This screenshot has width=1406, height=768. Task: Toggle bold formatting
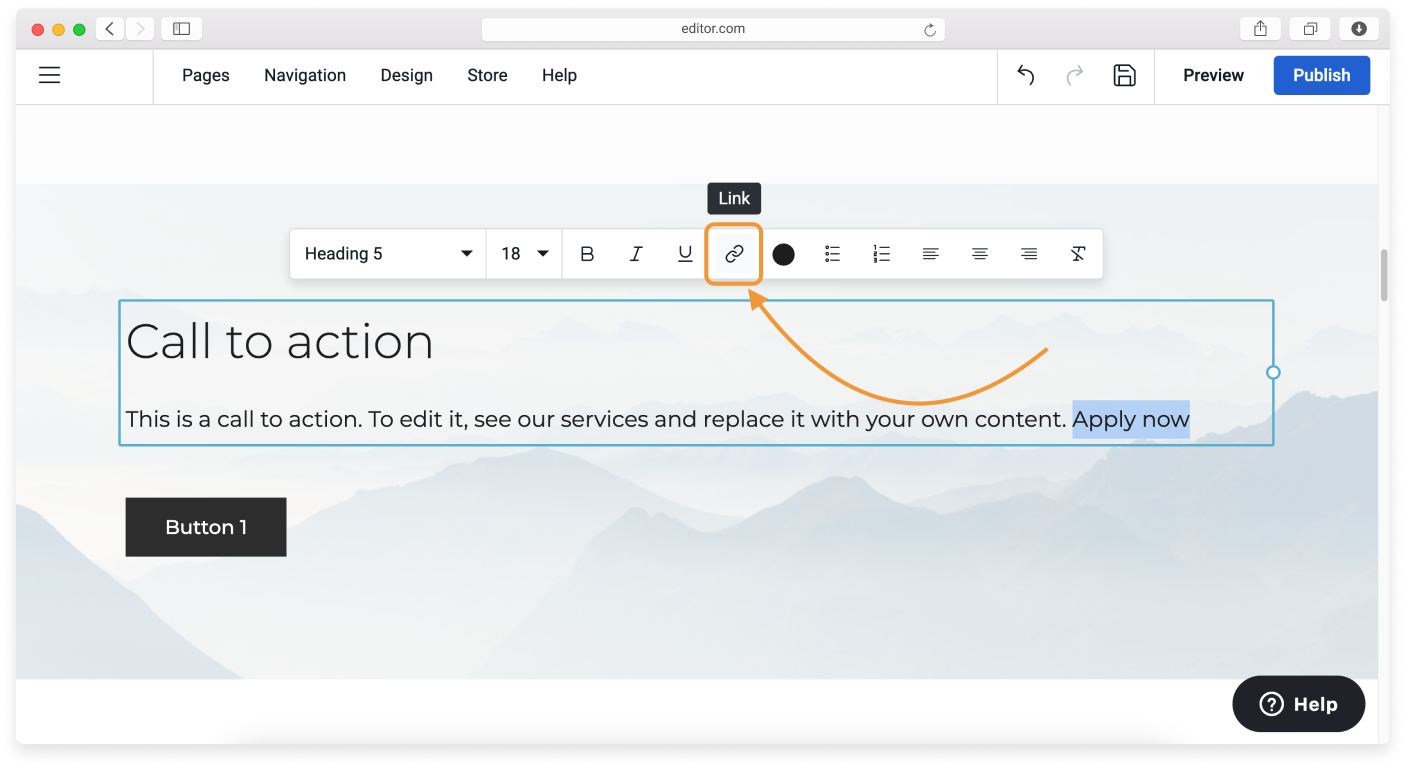point(587,254)
